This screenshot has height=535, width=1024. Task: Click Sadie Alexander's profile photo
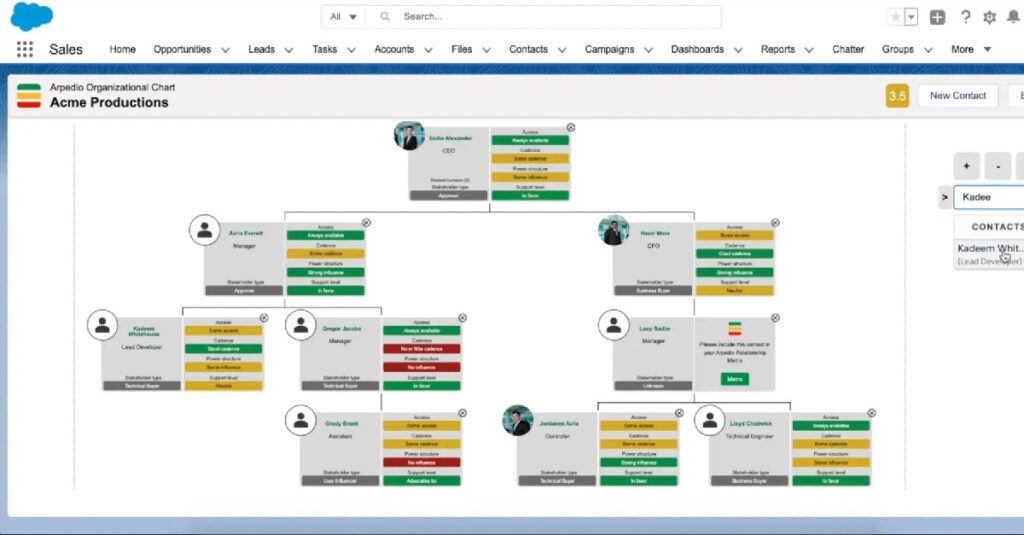(x=409, y=135)
